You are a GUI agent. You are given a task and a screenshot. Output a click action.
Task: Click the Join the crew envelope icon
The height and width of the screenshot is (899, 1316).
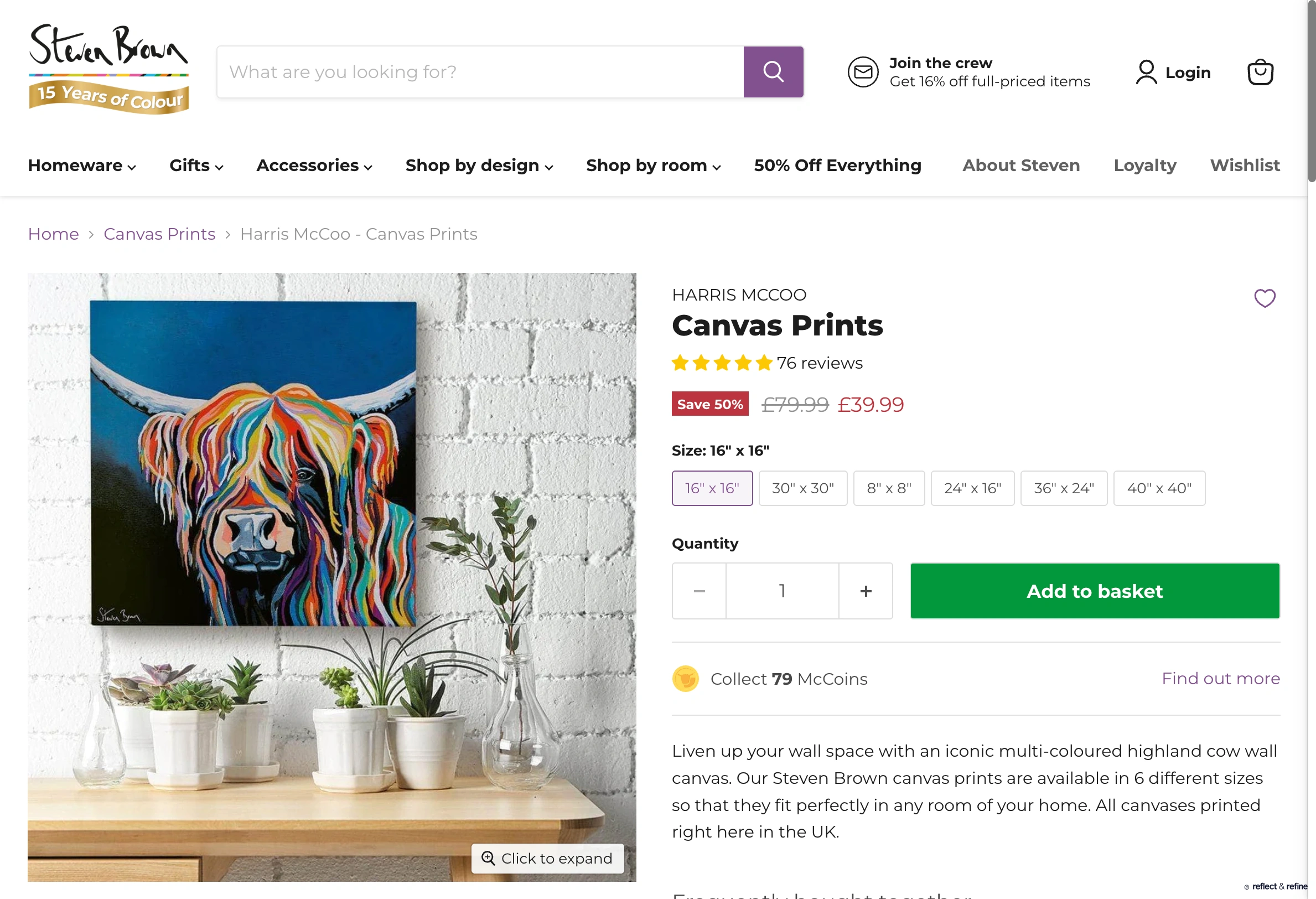[x=863, y=71]
